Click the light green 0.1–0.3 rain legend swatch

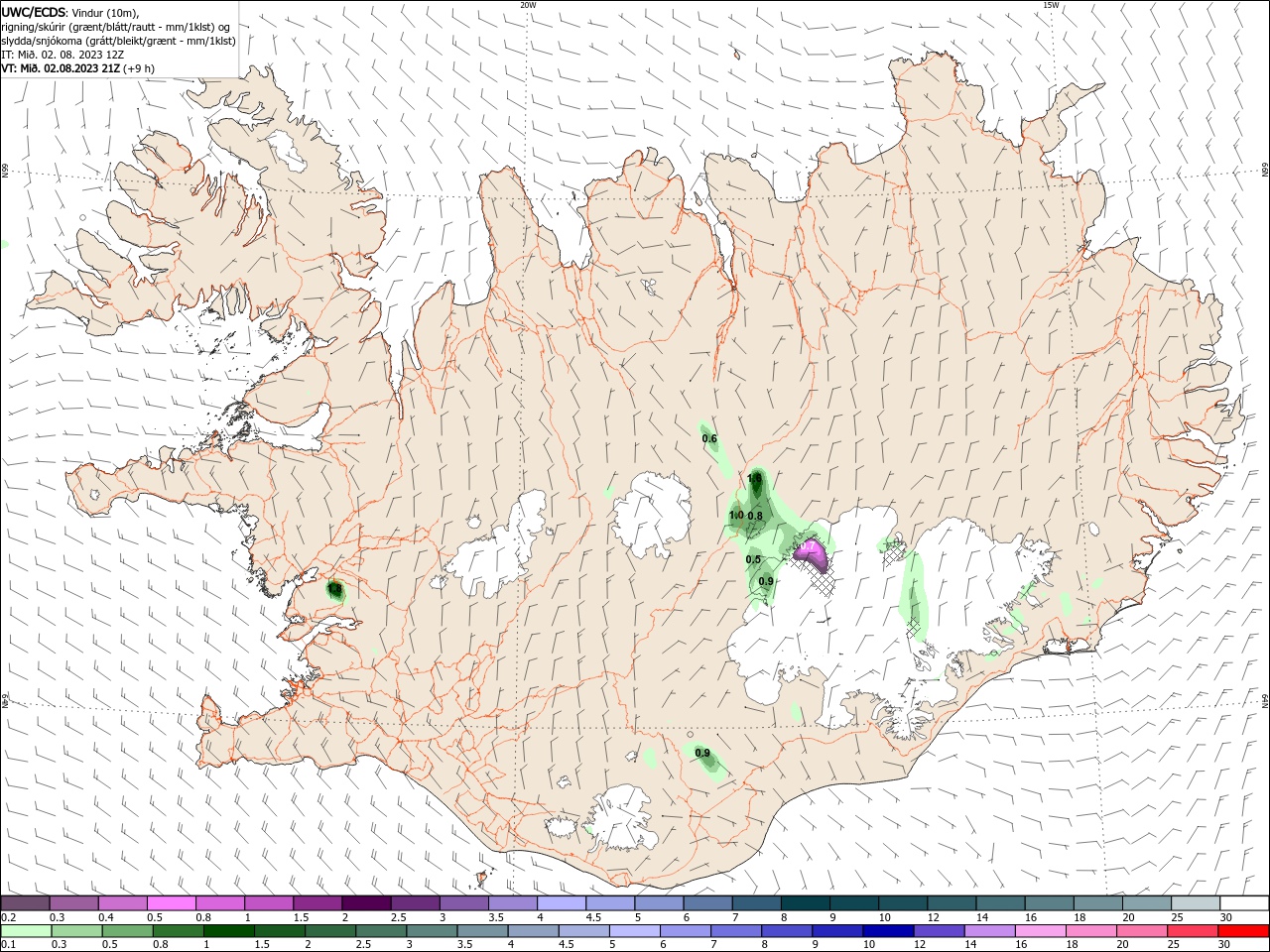[25, 931]
